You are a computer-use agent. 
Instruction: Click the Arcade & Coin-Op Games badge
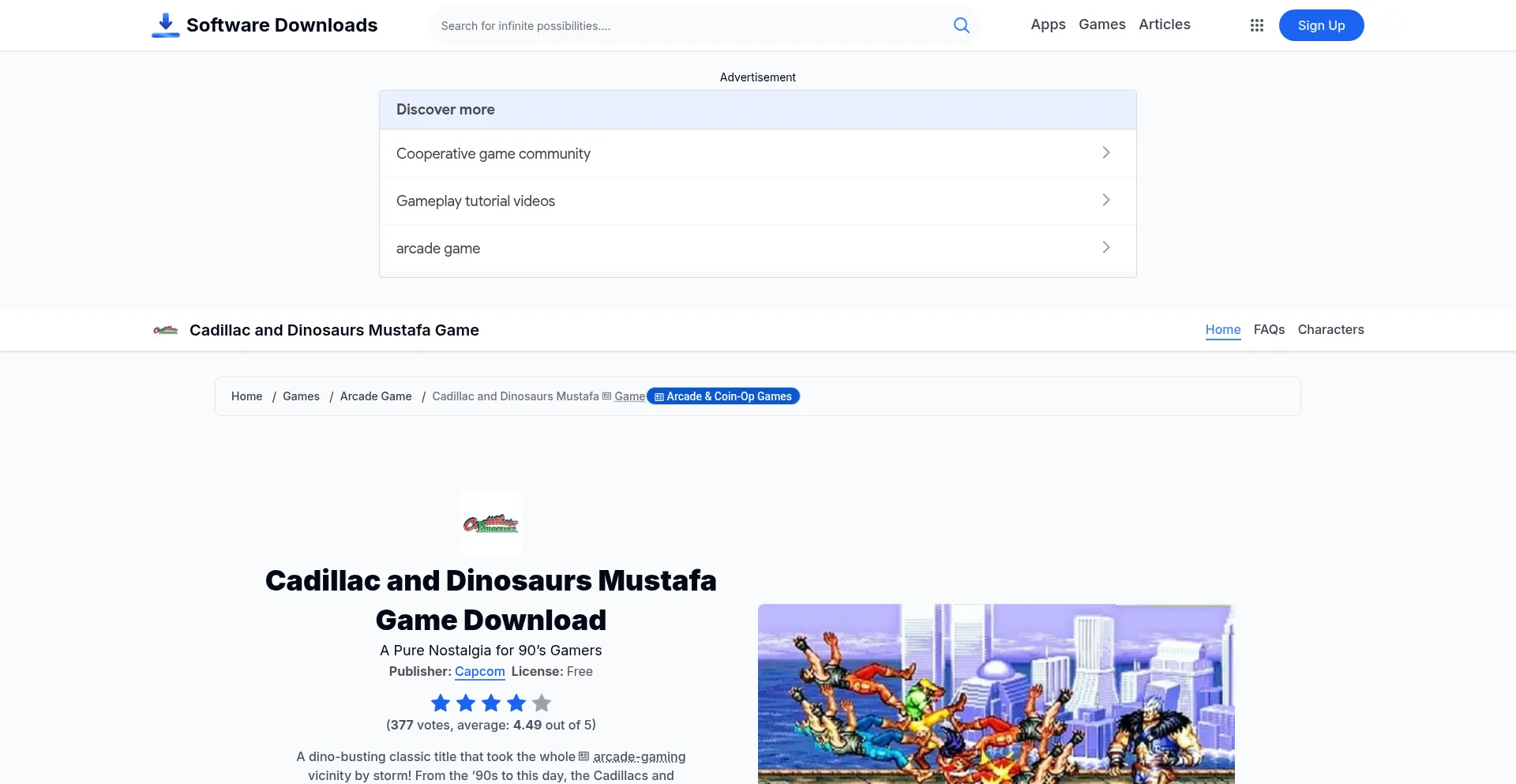723,396
